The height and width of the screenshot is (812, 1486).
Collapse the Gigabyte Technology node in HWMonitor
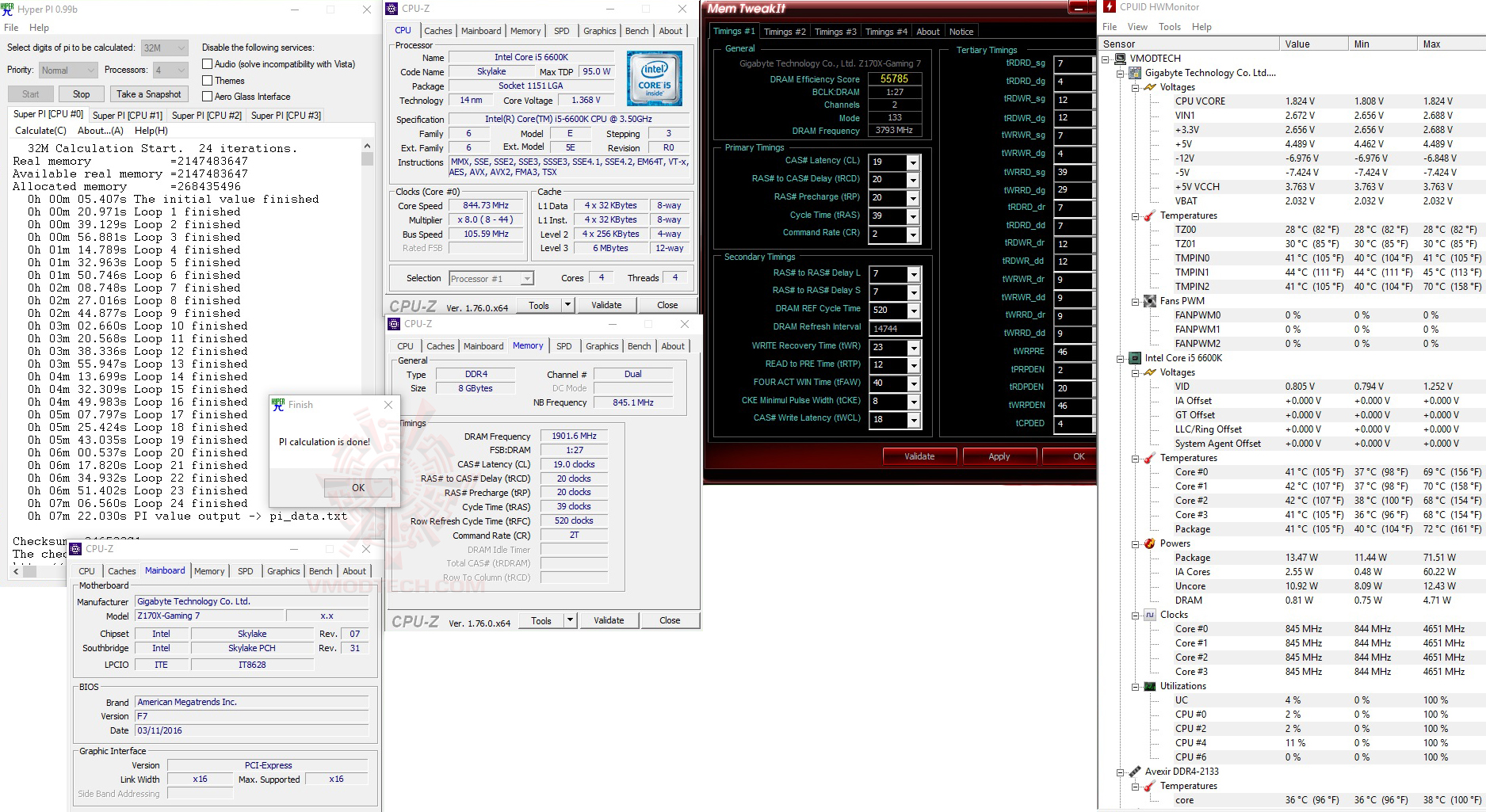(1121, 74)
